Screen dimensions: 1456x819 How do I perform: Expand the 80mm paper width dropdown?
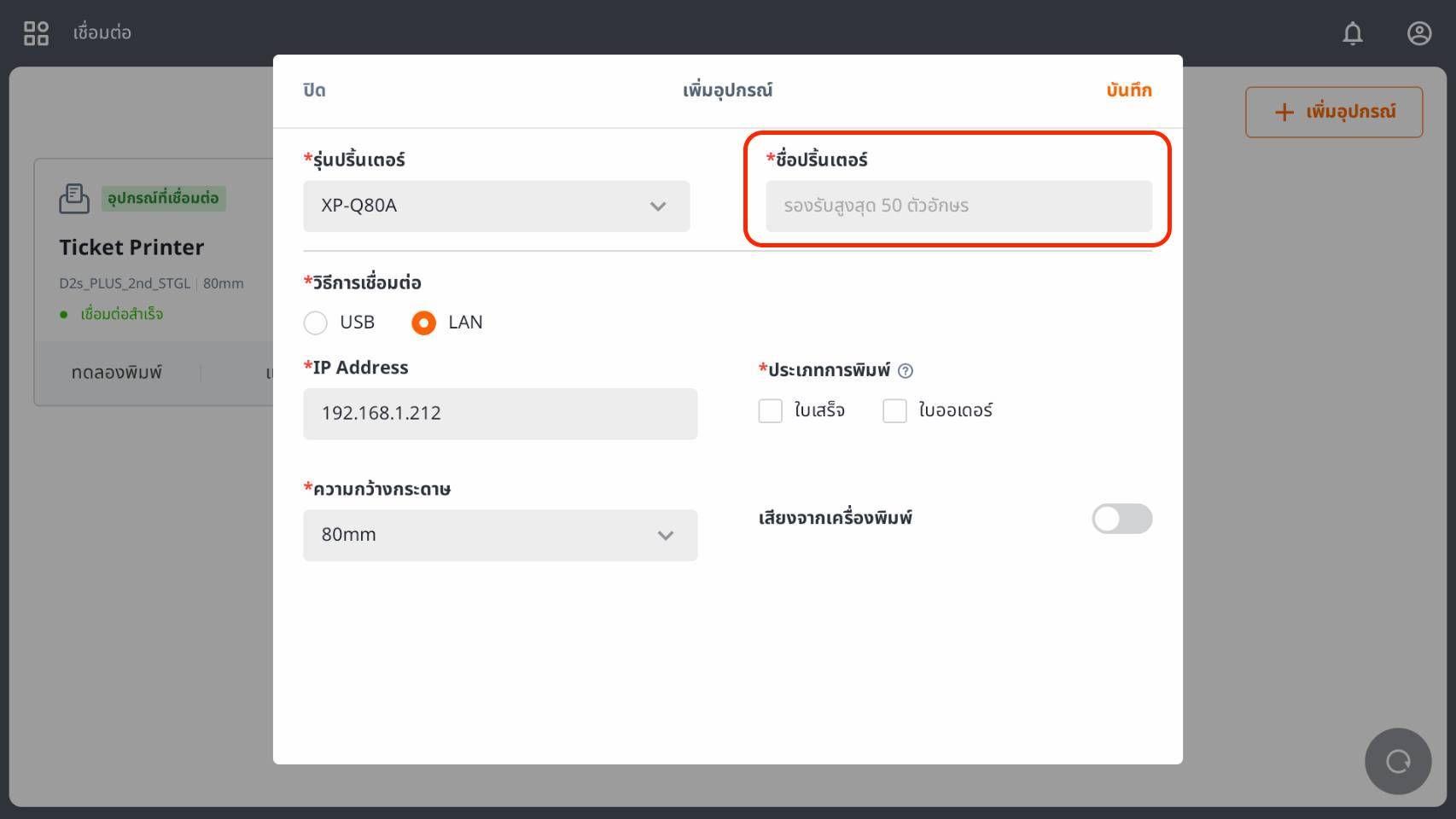[499, 535]
